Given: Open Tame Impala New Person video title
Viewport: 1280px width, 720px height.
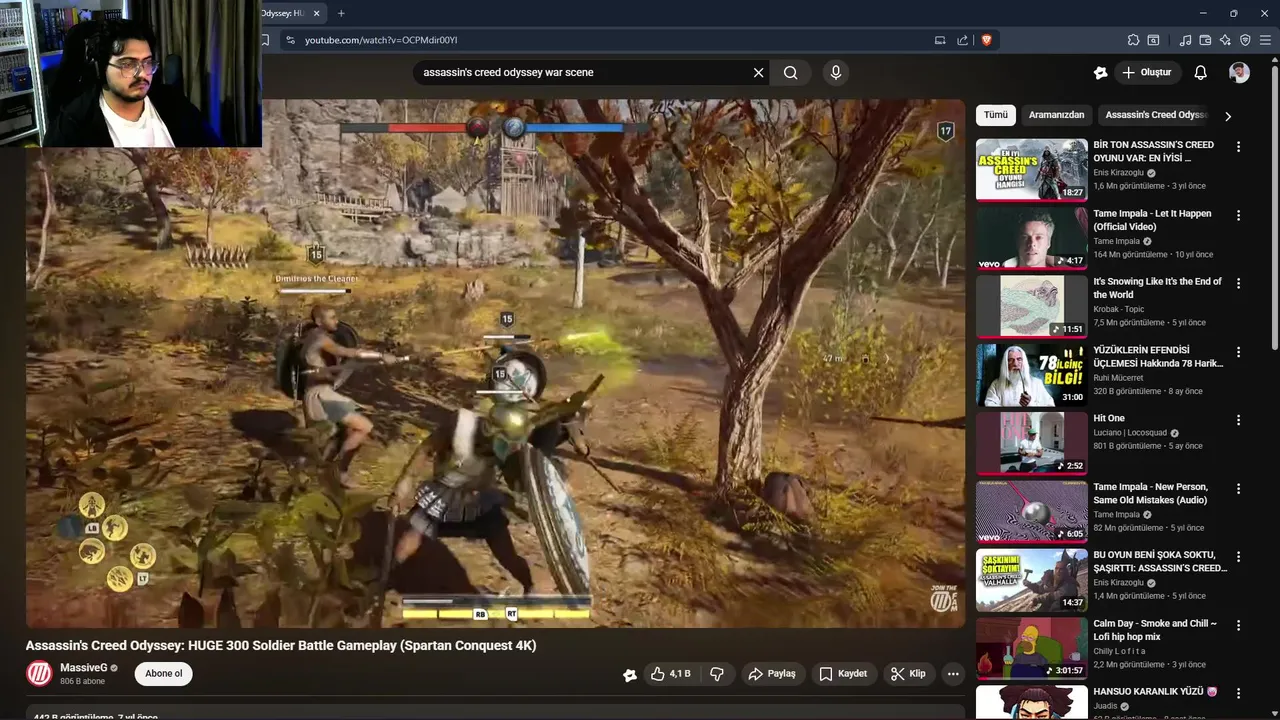Looking at the screenshot, I should coord(1150,493).
